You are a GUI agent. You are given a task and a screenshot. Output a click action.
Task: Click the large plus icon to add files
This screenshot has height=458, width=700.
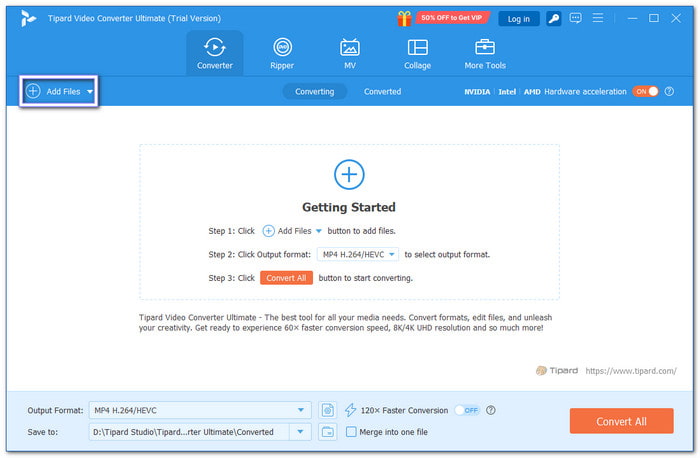(x=349, y=175)
